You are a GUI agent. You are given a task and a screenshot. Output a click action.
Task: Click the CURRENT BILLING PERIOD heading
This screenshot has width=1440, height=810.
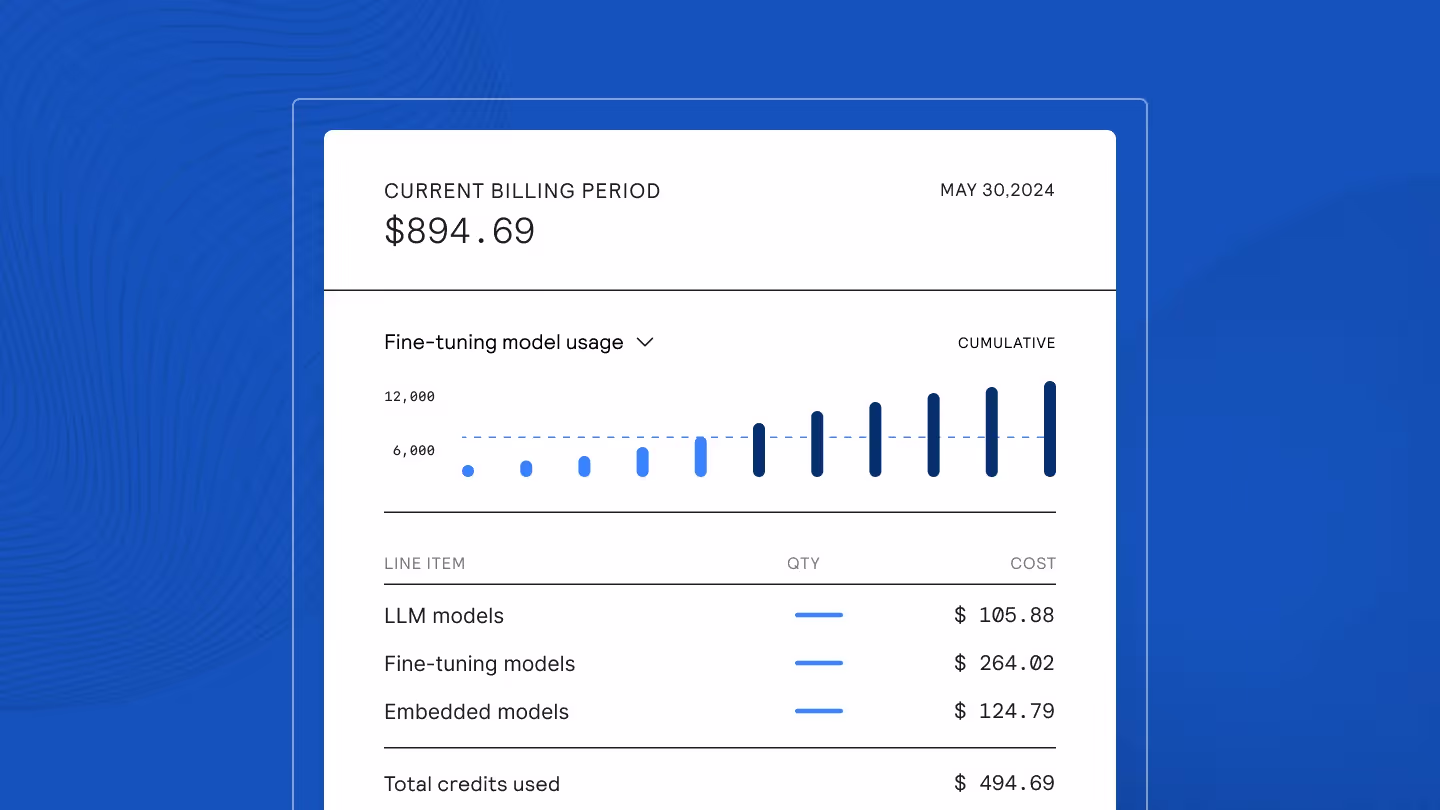point(522,191)
